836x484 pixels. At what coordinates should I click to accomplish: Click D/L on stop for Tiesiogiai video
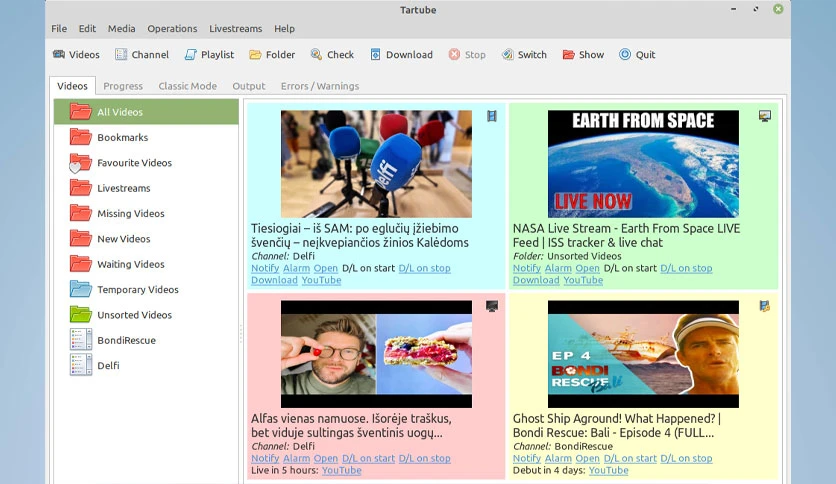[x=424, y=268]
